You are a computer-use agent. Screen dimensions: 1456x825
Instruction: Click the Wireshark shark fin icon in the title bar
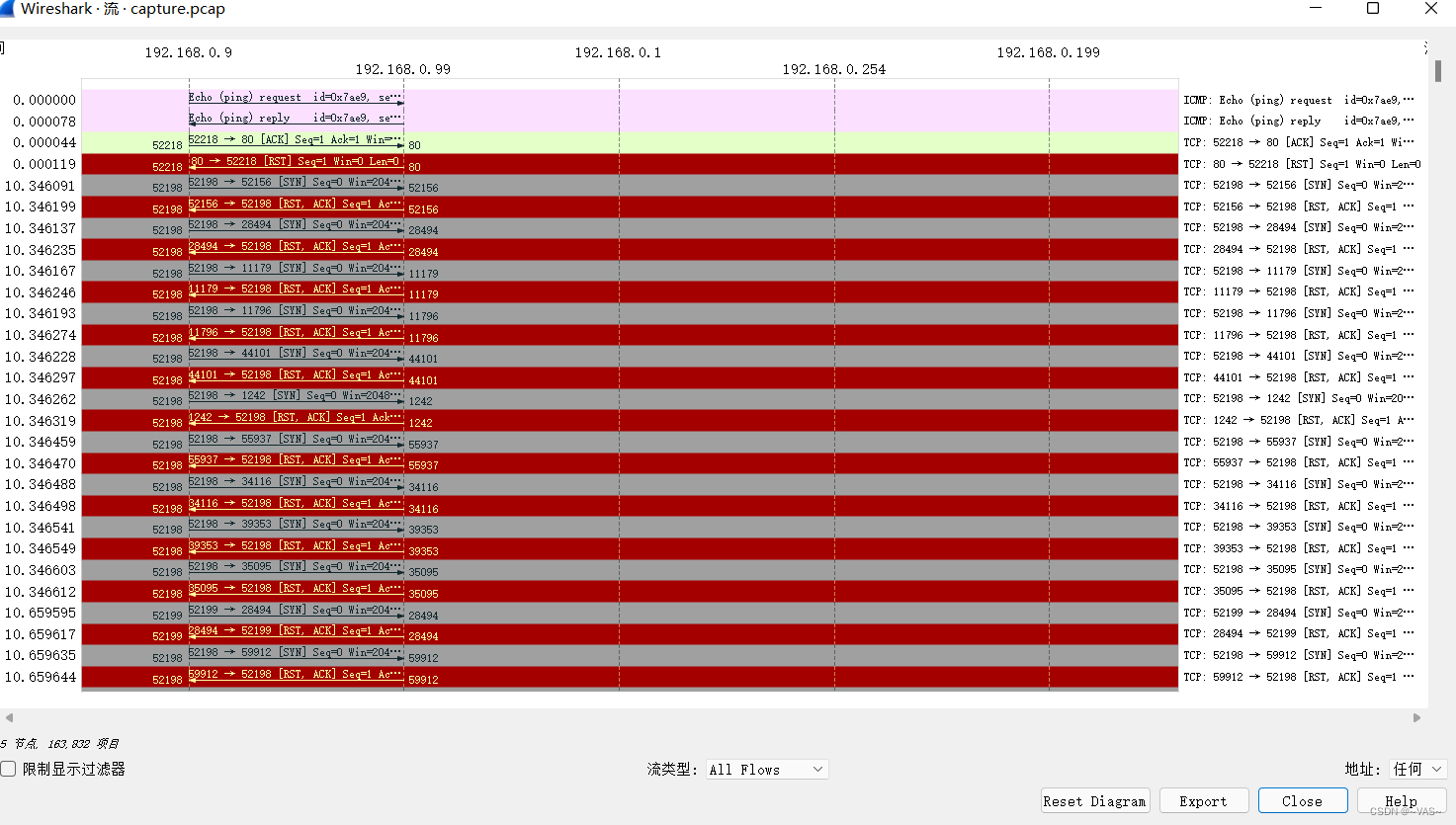pyautogui.click(x=7, y=8)
